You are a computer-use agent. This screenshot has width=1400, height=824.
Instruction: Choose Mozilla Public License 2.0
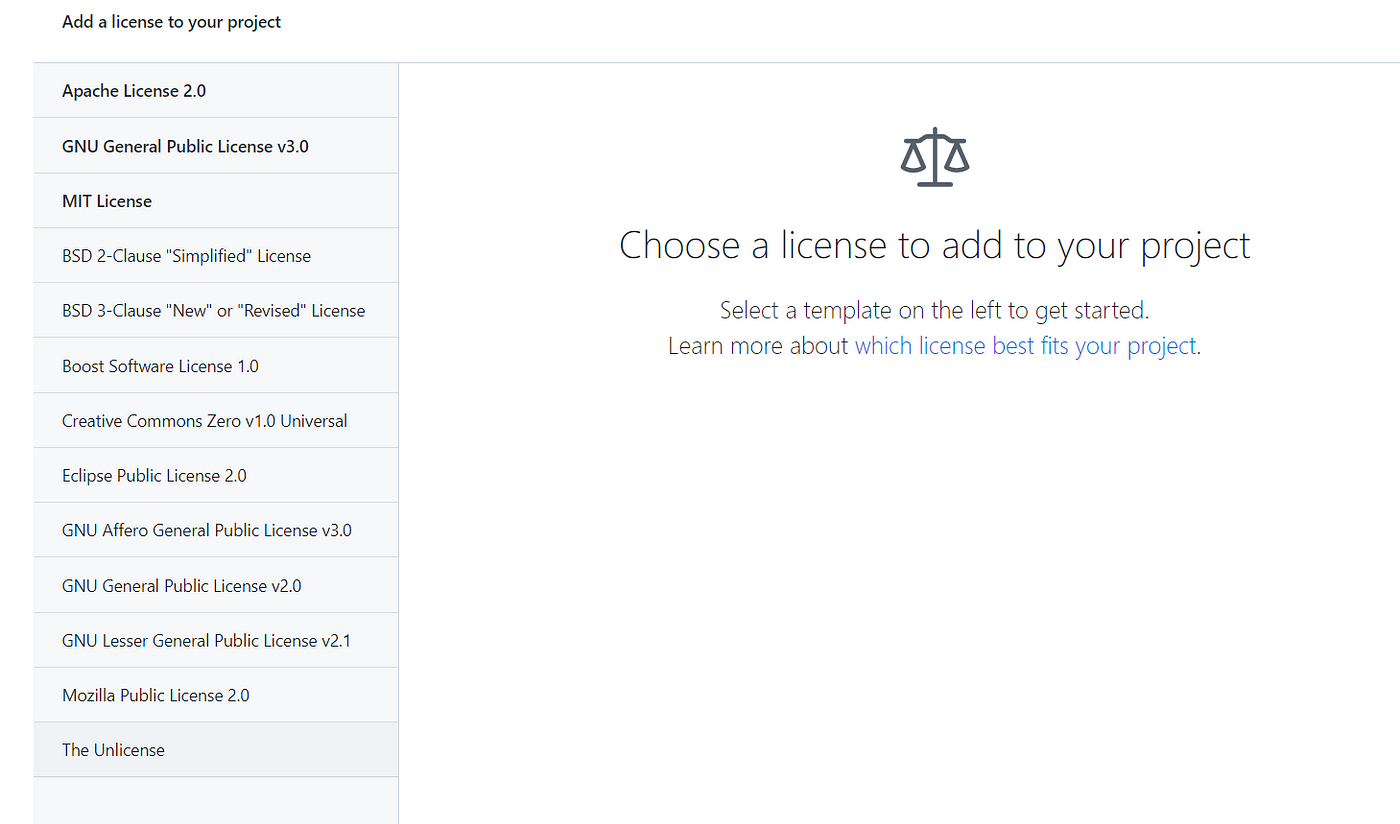216,695
